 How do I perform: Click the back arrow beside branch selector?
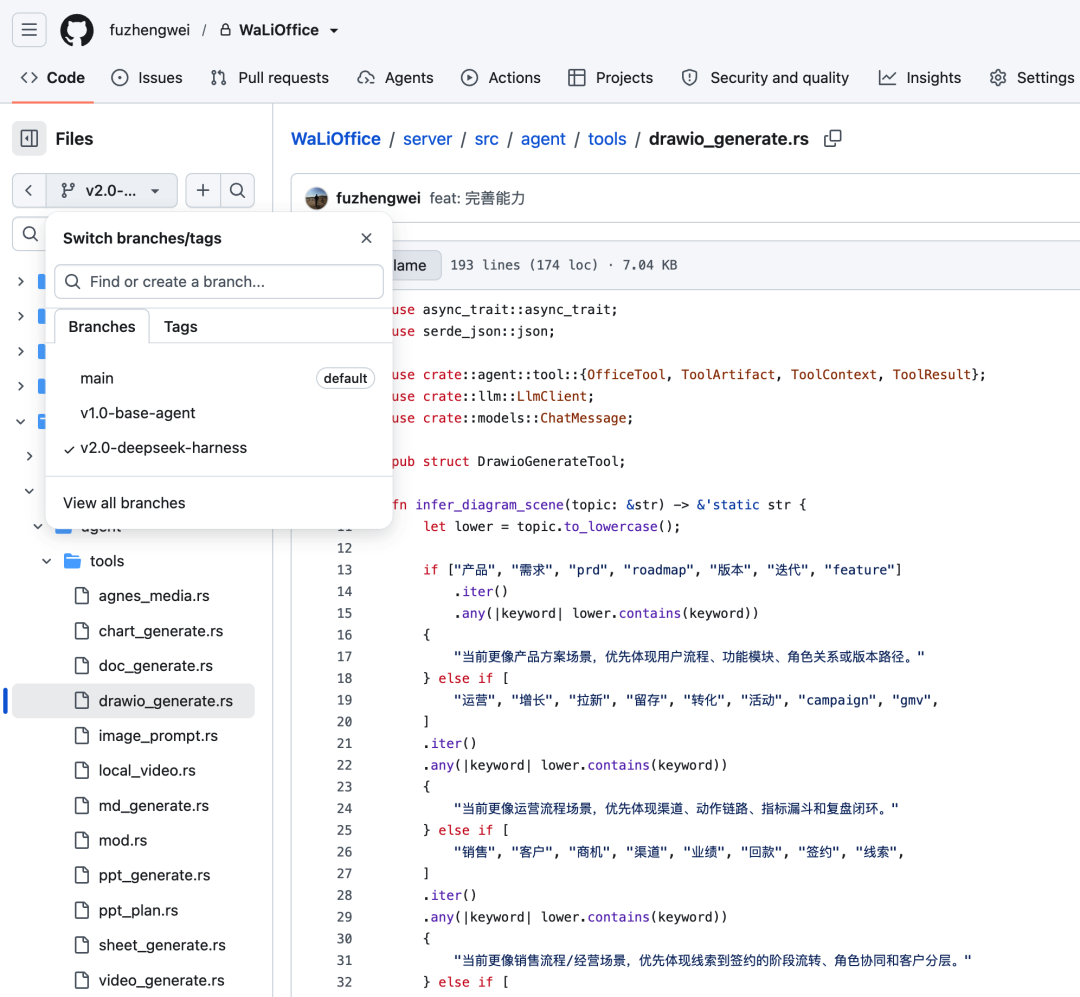pyautogui.click(x=29, y=190)
